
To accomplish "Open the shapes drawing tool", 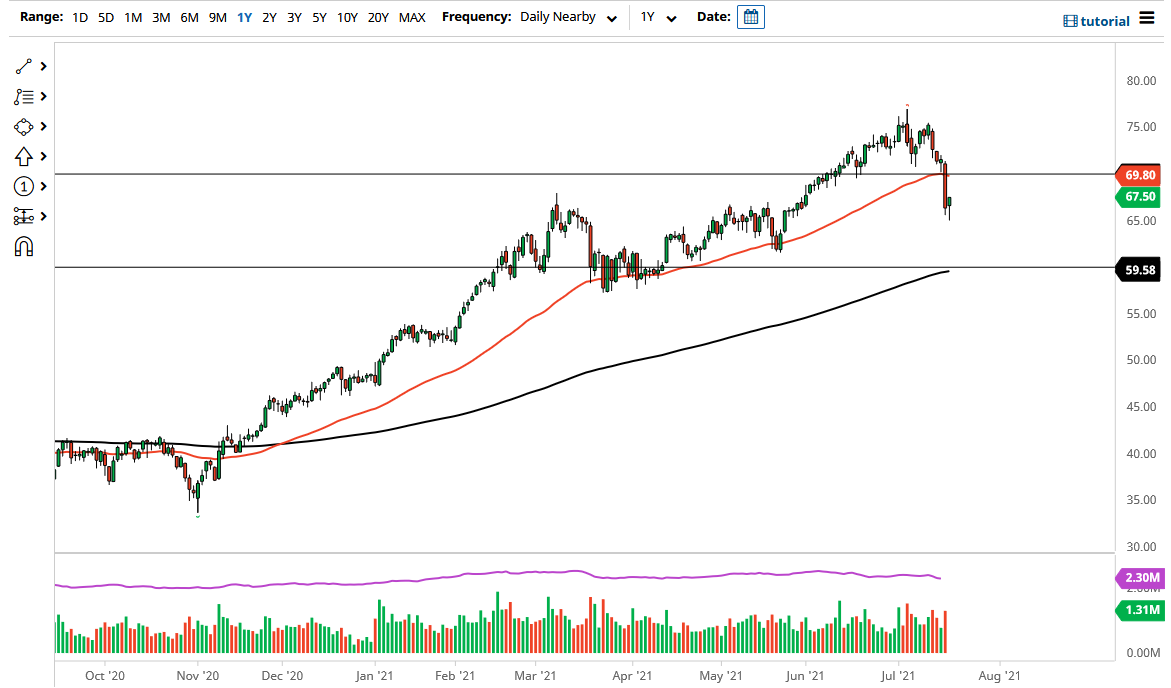I will (x=25, y=126).
